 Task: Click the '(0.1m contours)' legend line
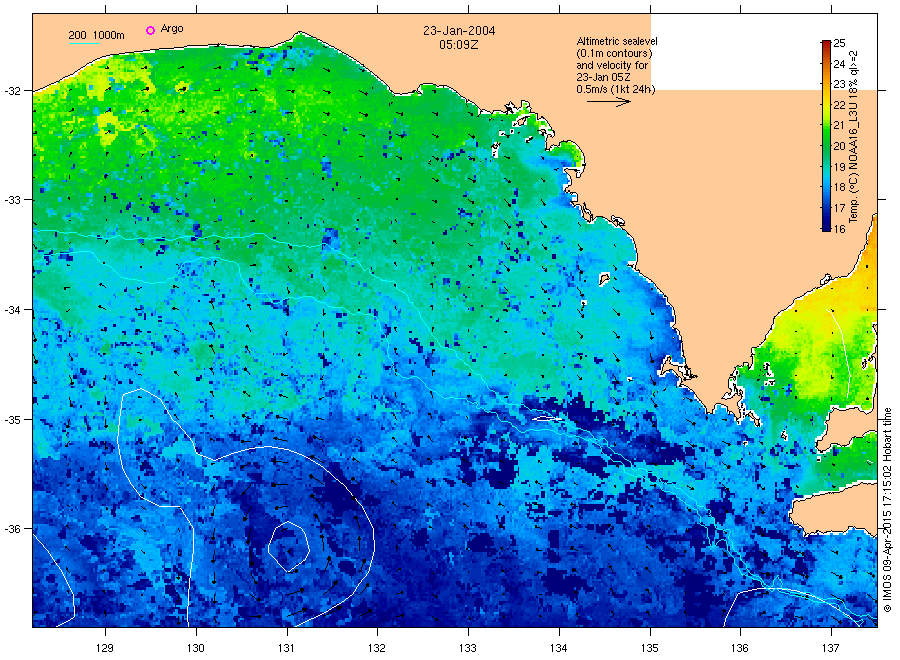click(x=614, y=53)
